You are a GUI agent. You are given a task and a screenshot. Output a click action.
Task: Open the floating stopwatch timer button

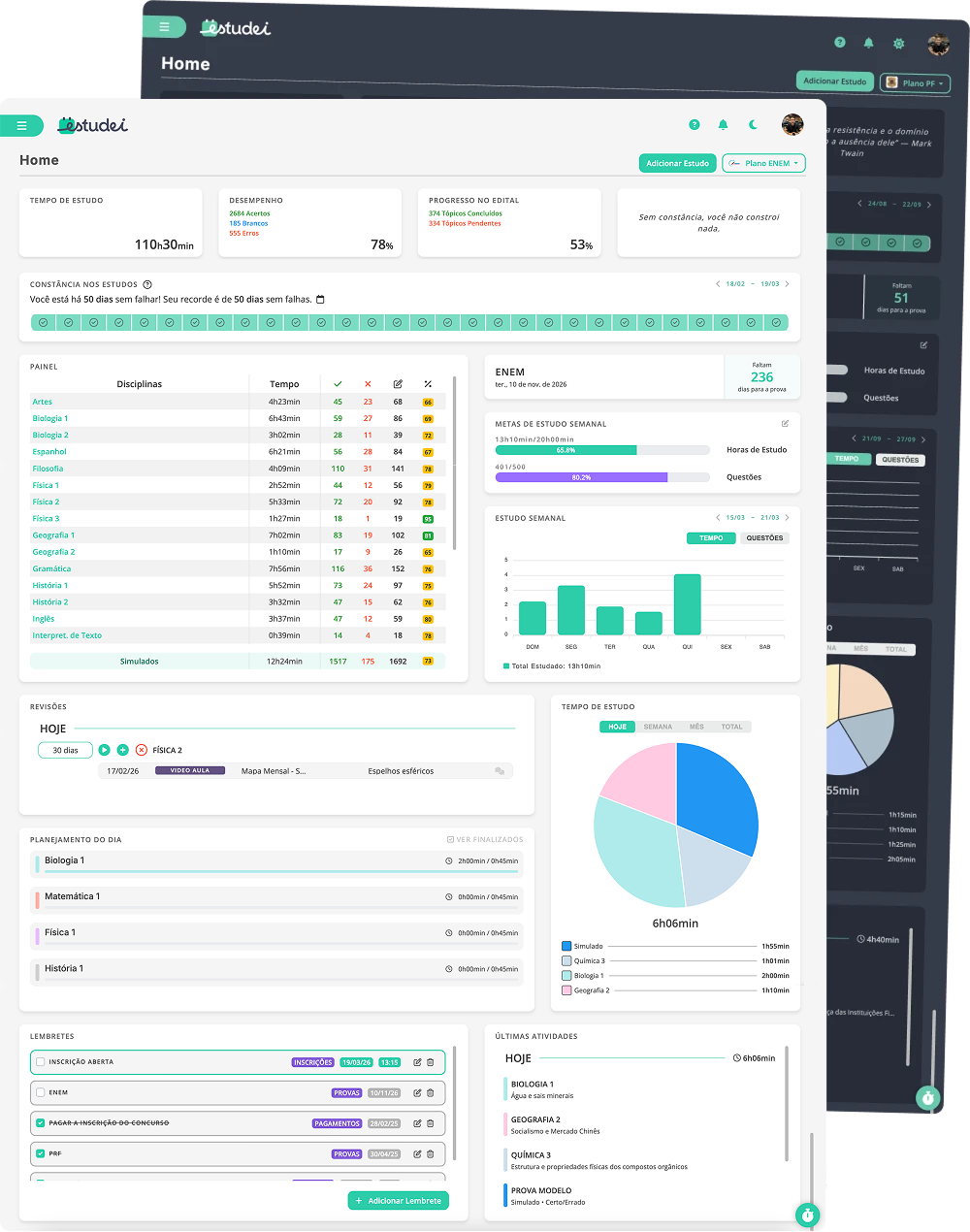[x=807, y=1215]
